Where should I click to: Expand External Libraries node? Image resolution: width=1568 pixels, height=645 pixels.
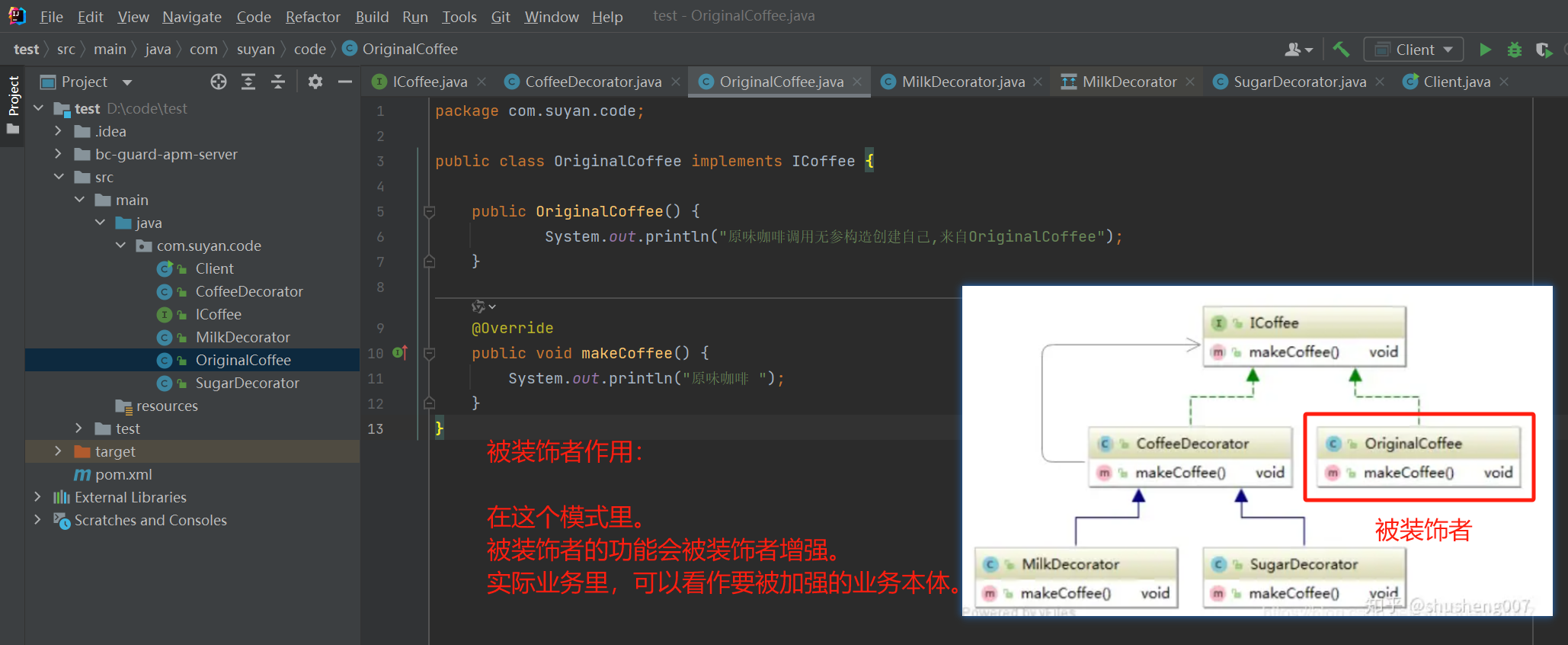(x=37, y=497)
